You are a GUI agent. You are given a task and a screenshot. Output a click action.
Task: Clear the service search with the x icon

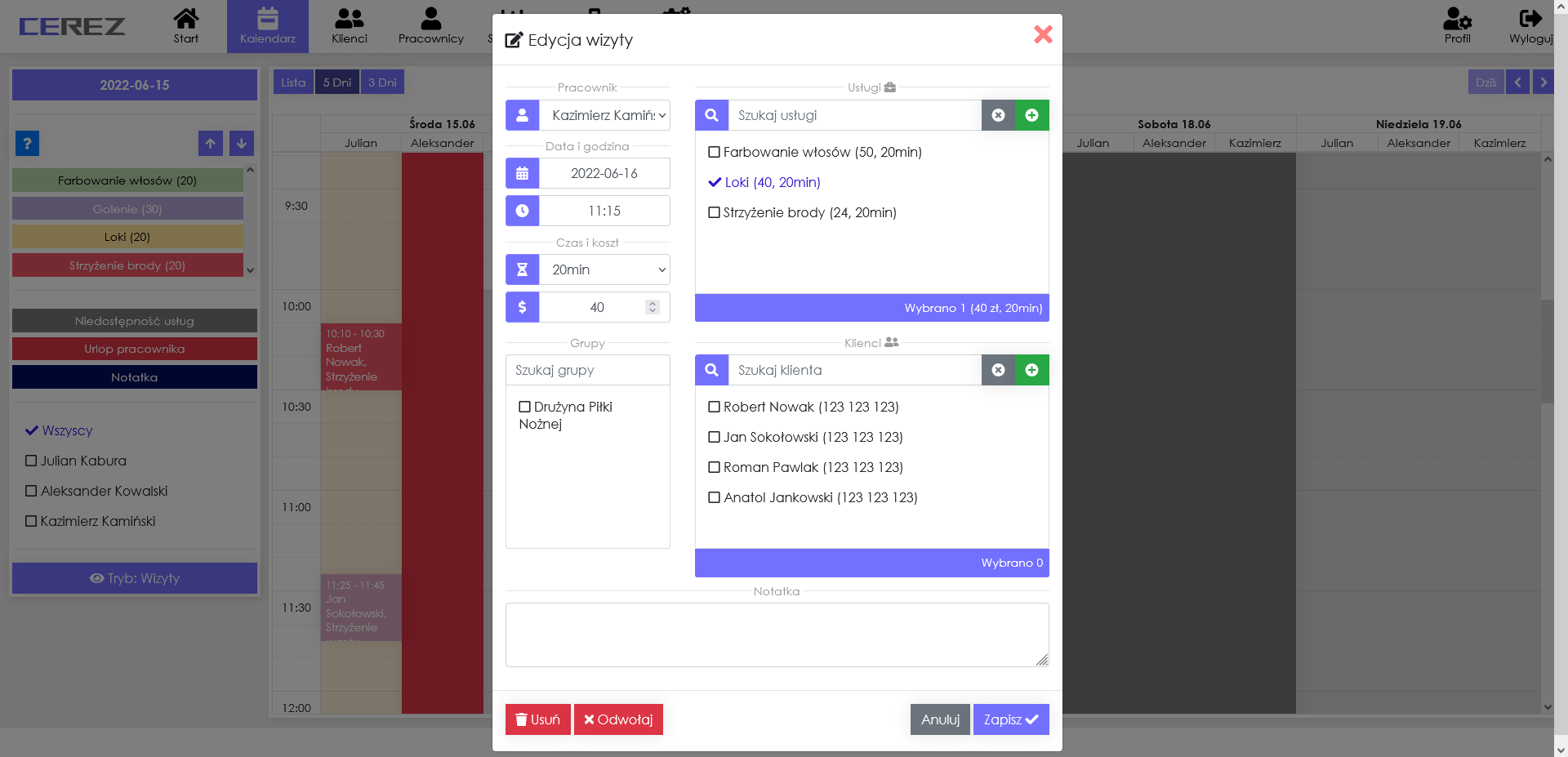(x=998, y=115)
